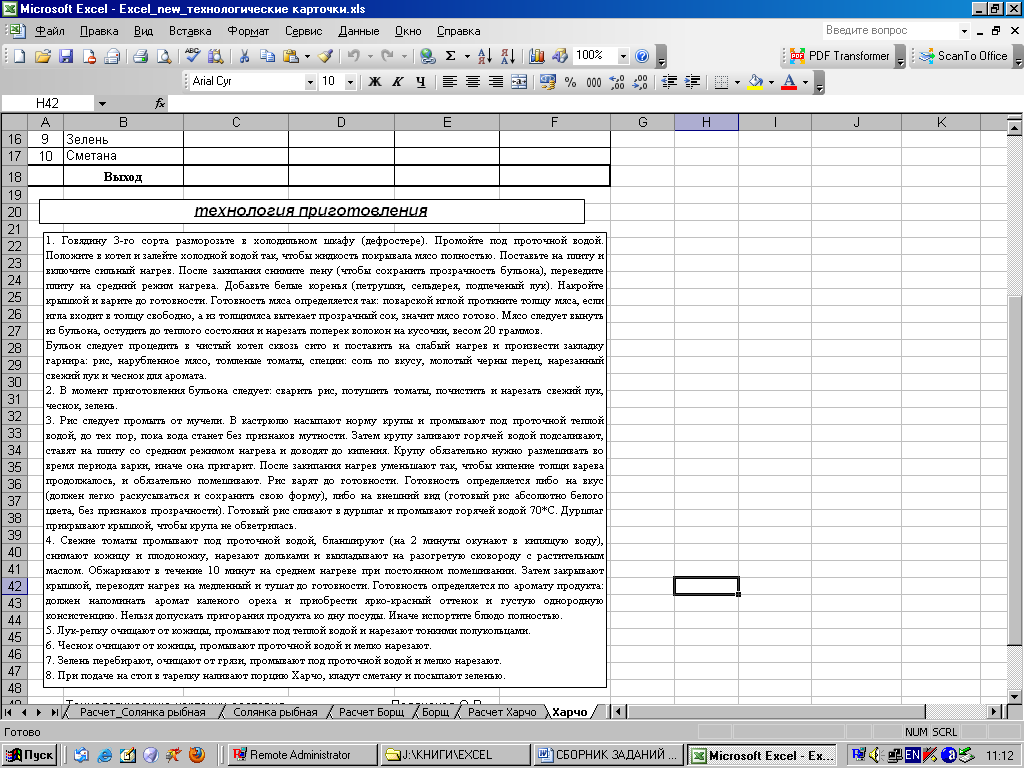The height and width of the screenshot is (768, 1024).
Task: Open the Пуск start button
Action: [29, 755]
